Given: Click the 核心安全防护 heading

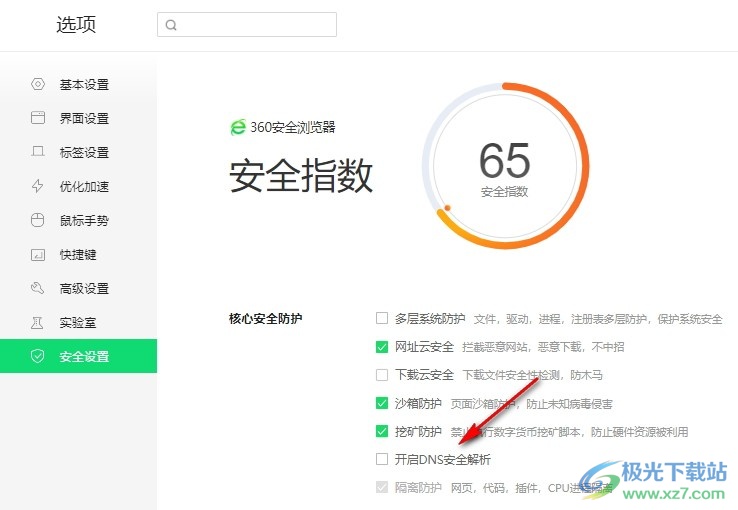Looking at the screenshot, I should pos(265,319).
